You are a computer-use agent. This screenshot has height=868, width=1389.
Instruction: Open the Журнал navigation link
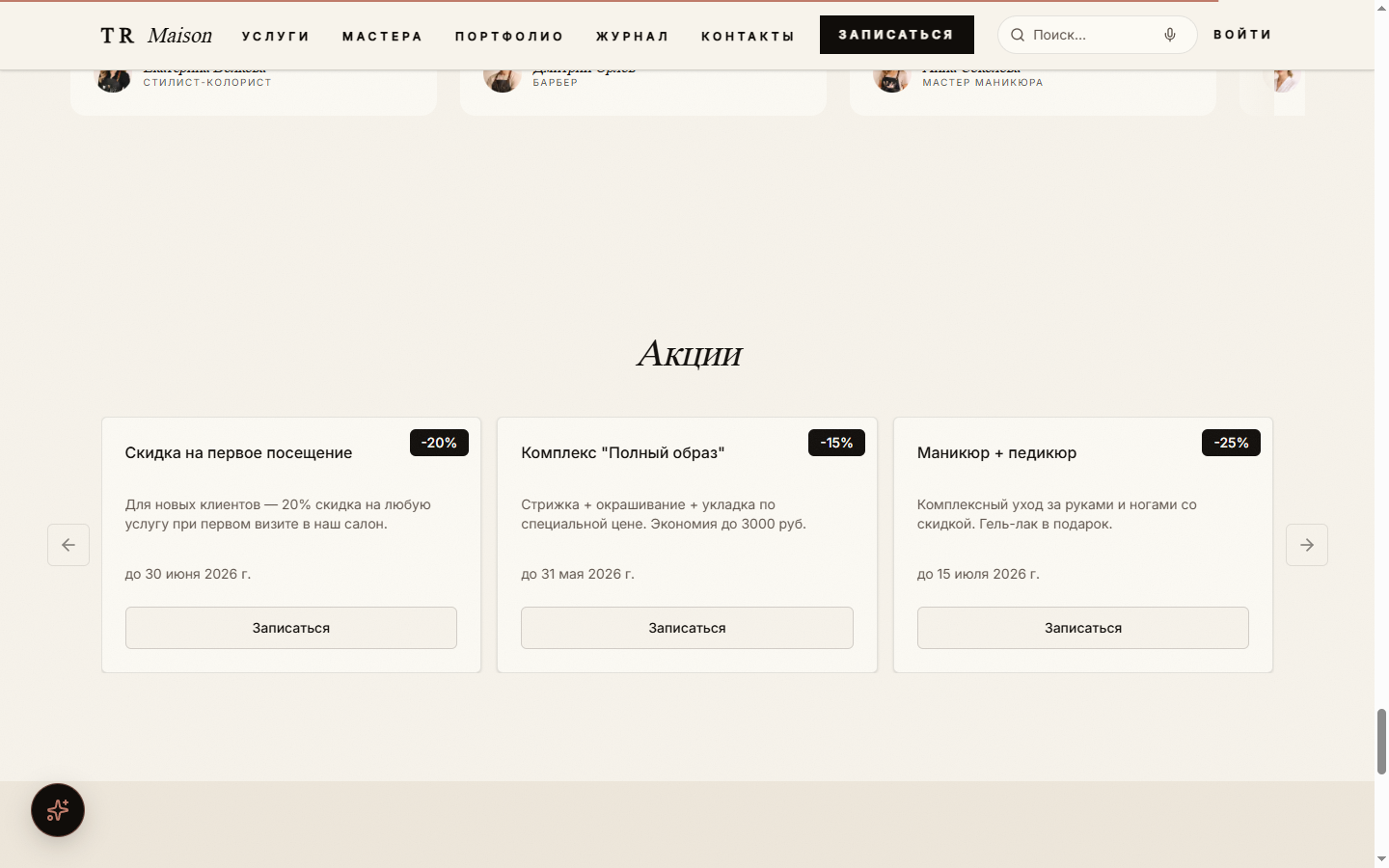click(633, 36)
